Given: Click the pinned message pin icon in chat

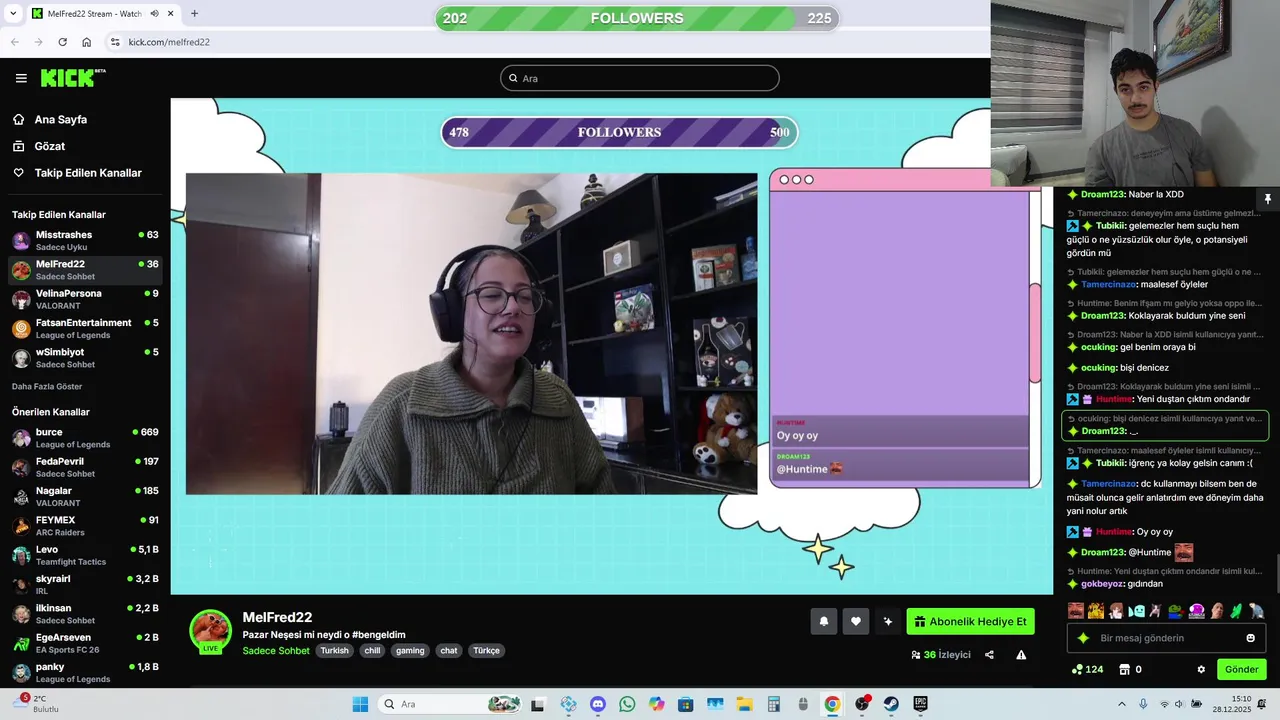Looking at the screenshot, I should (x=1267, y=199).
